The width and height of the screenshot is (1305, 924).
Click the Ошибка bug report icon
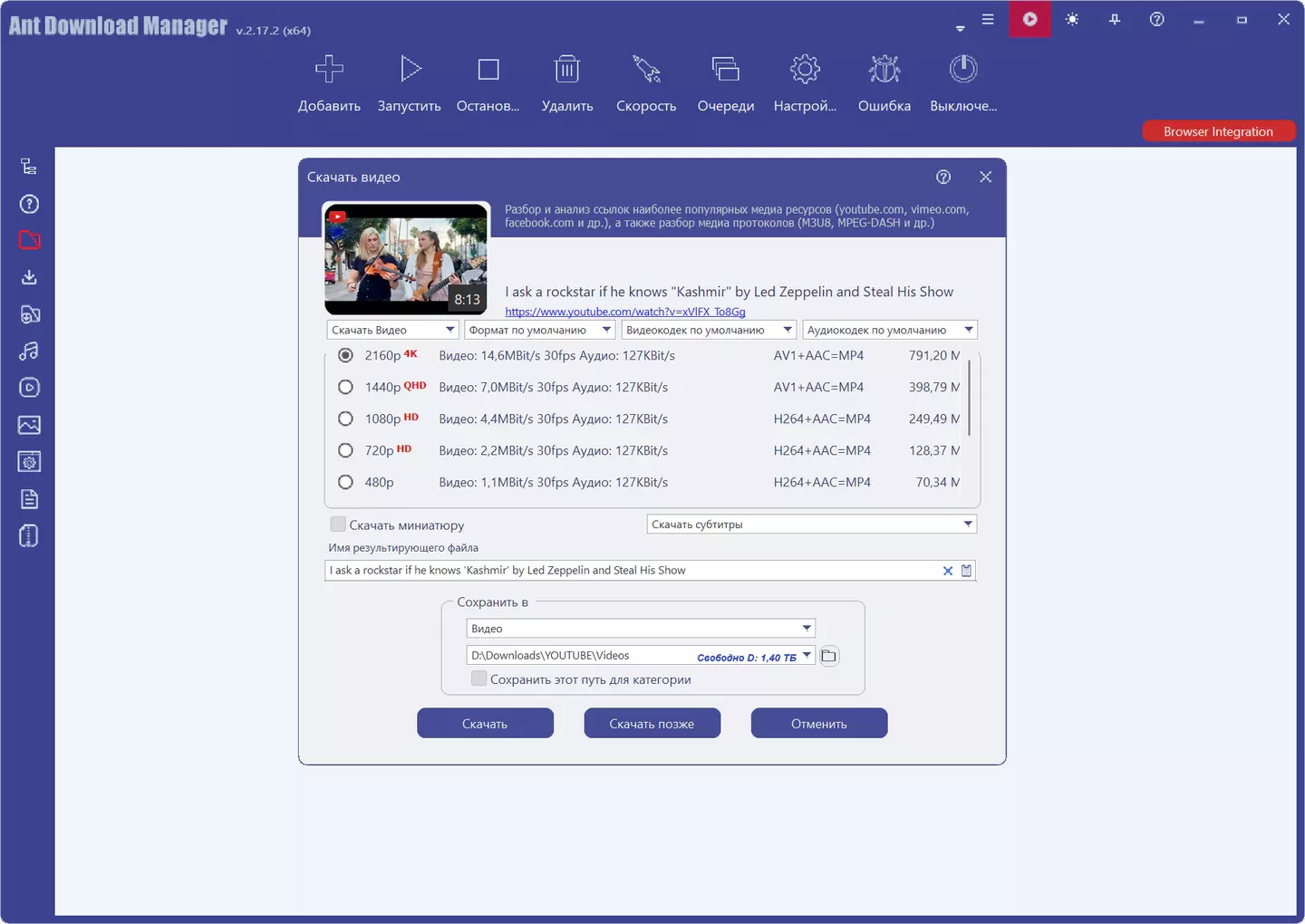point(884,69)
